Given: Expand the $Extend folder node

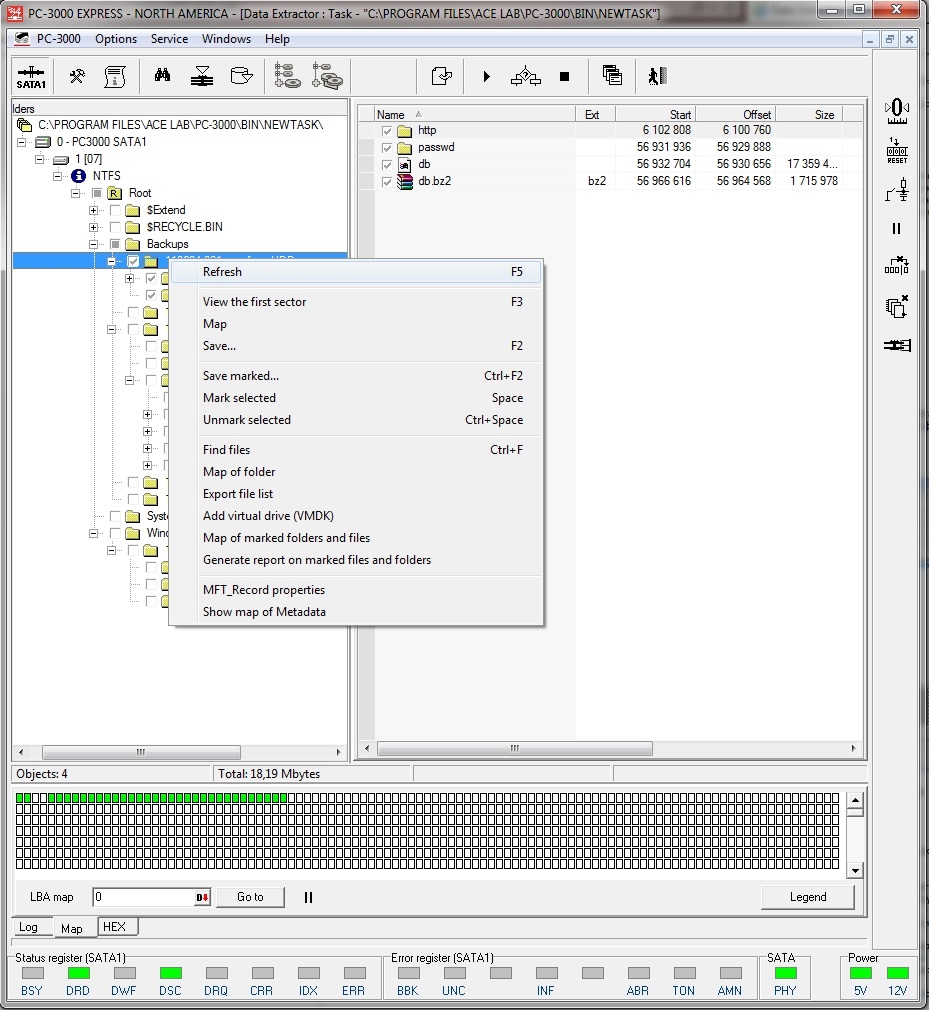Looking at the screenshot, I should 93,210.
